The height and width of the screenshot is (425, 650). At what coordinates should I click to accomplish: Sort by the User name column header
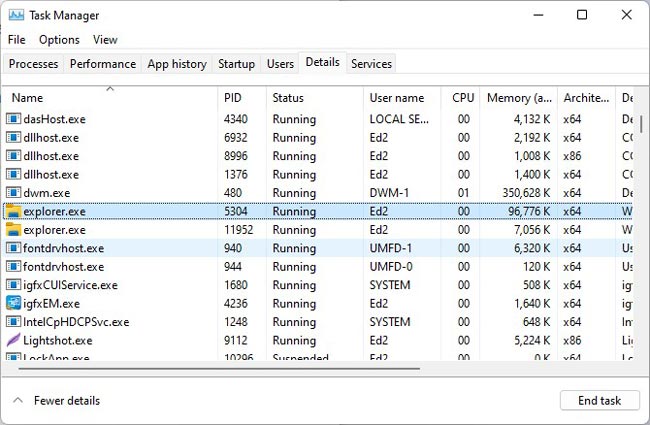pos(402,98)
